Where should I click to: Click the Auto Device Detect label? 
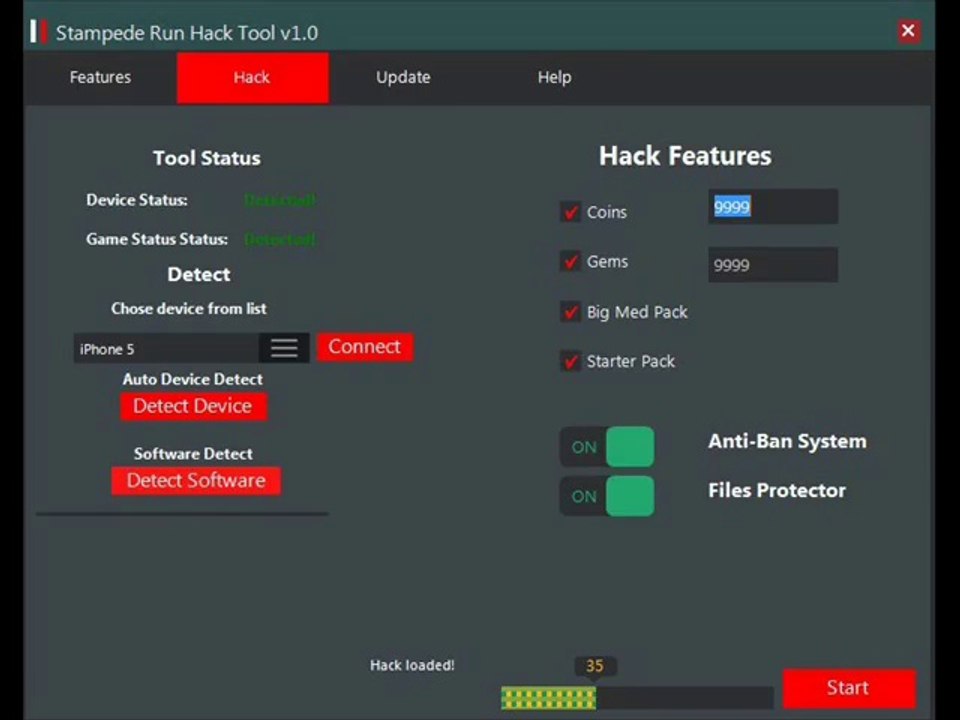[193, 380]
